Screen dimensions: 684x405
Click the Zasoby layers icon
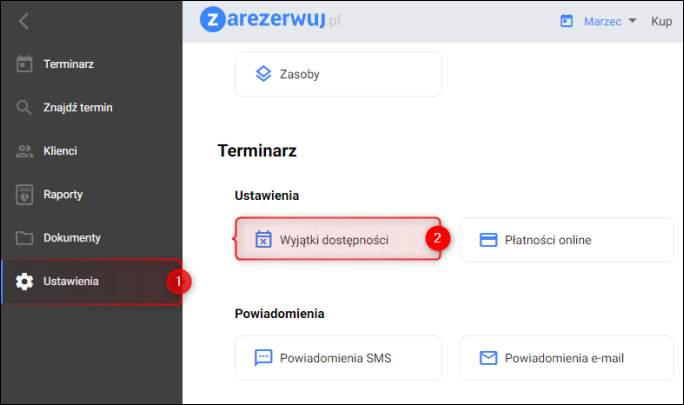263,74
